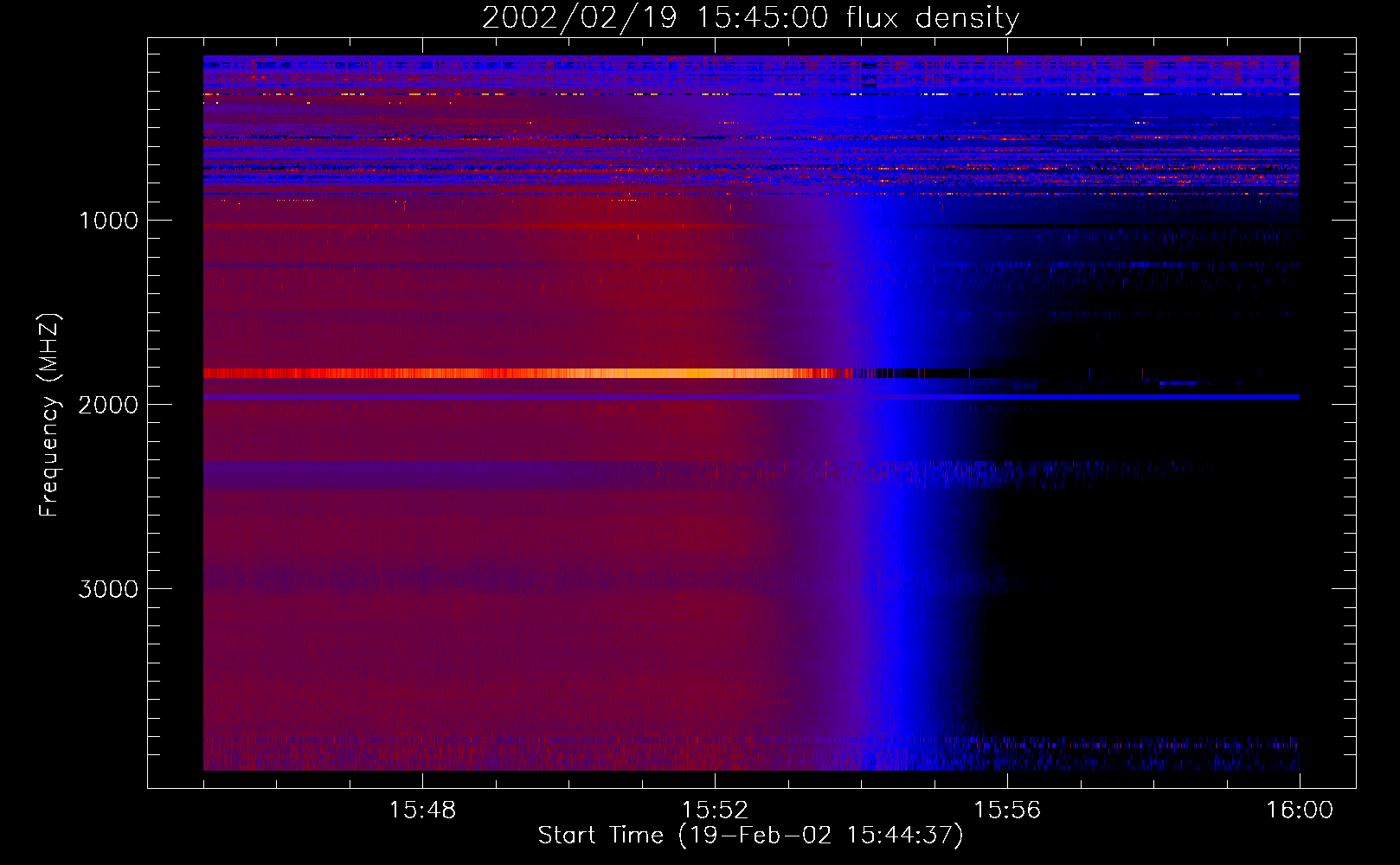This screenshot has width=1400, height=865.
Task: Click the plot title '2002/02/19 15:45:00 flux density'
Action: point(750,17)
